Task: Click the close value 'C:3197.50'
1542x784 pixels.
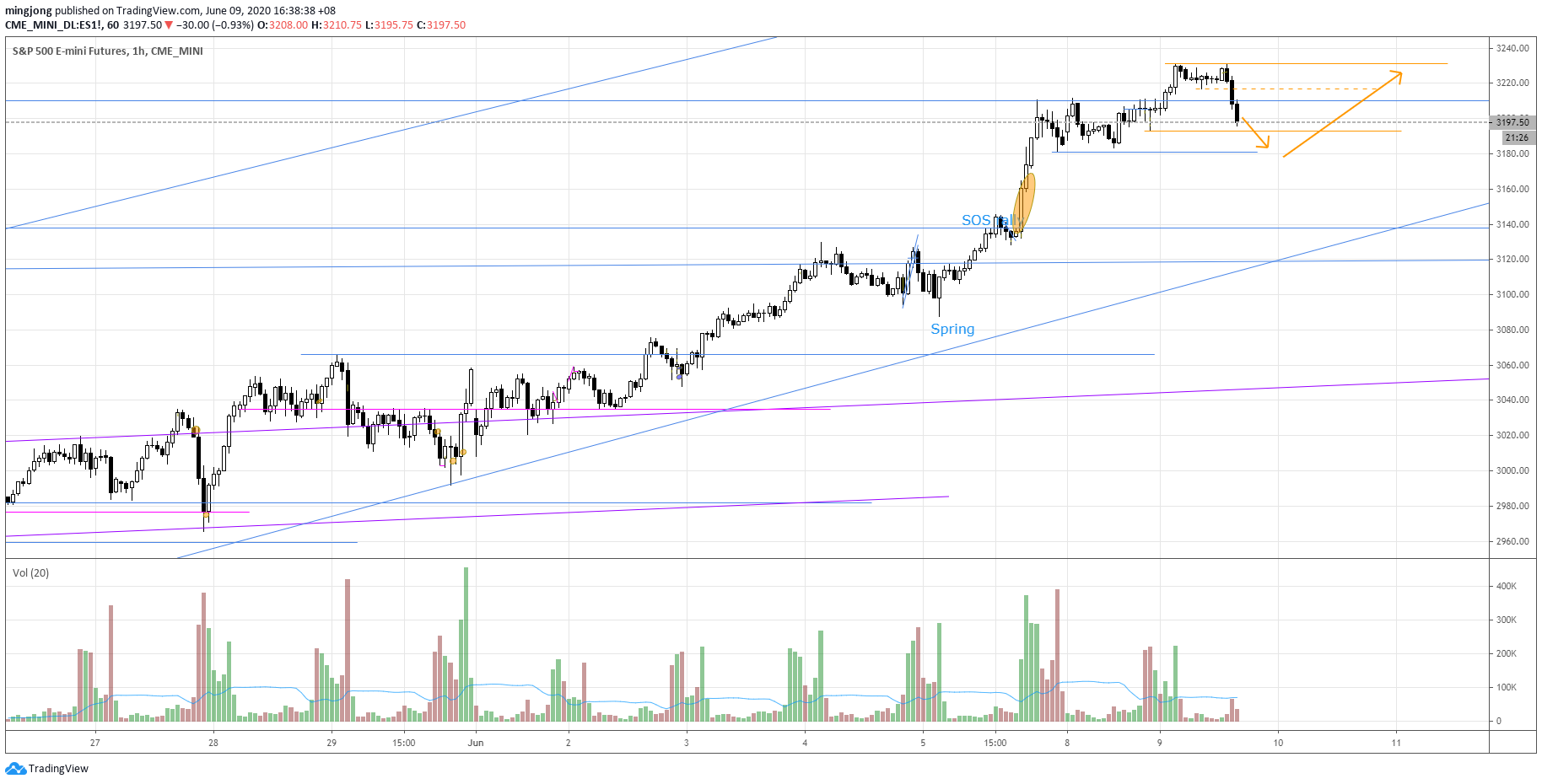Action: [x=441, y=25]
